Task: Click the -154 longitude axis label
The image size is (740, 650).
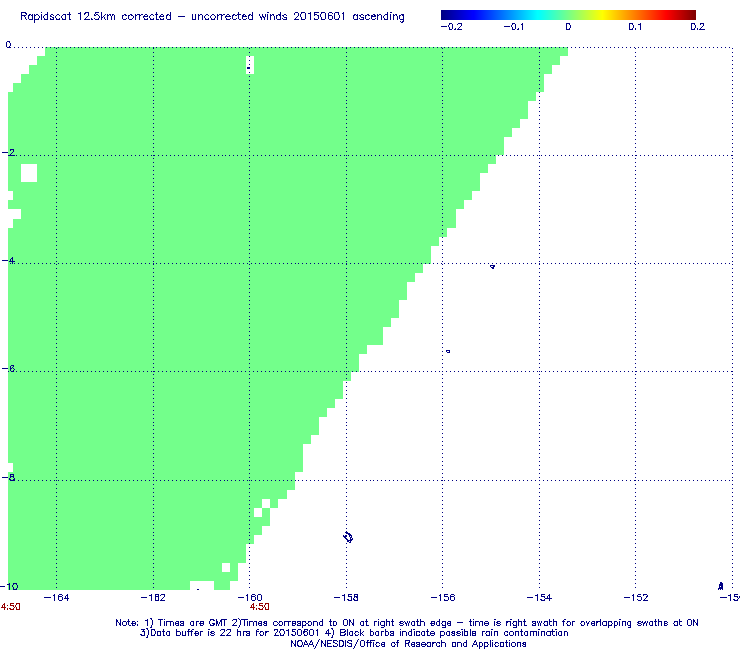Action: (539, 598)
